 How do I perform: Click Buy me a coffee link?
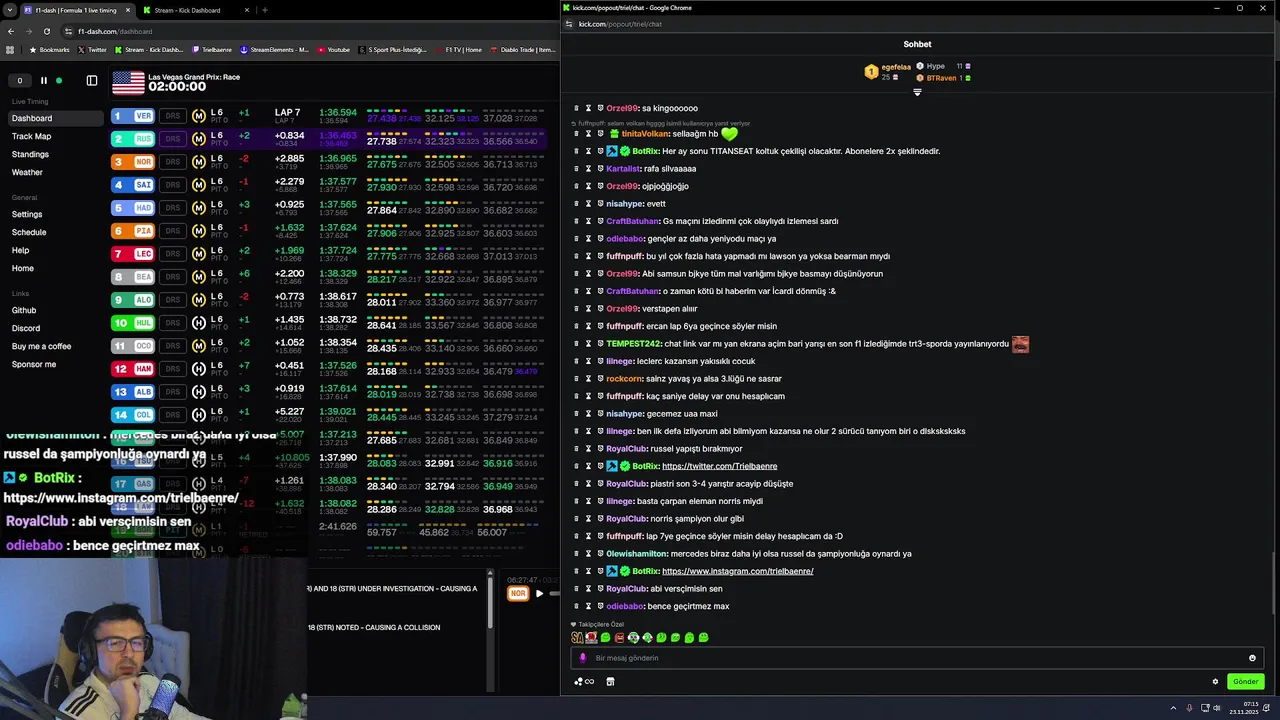[41, 346]
